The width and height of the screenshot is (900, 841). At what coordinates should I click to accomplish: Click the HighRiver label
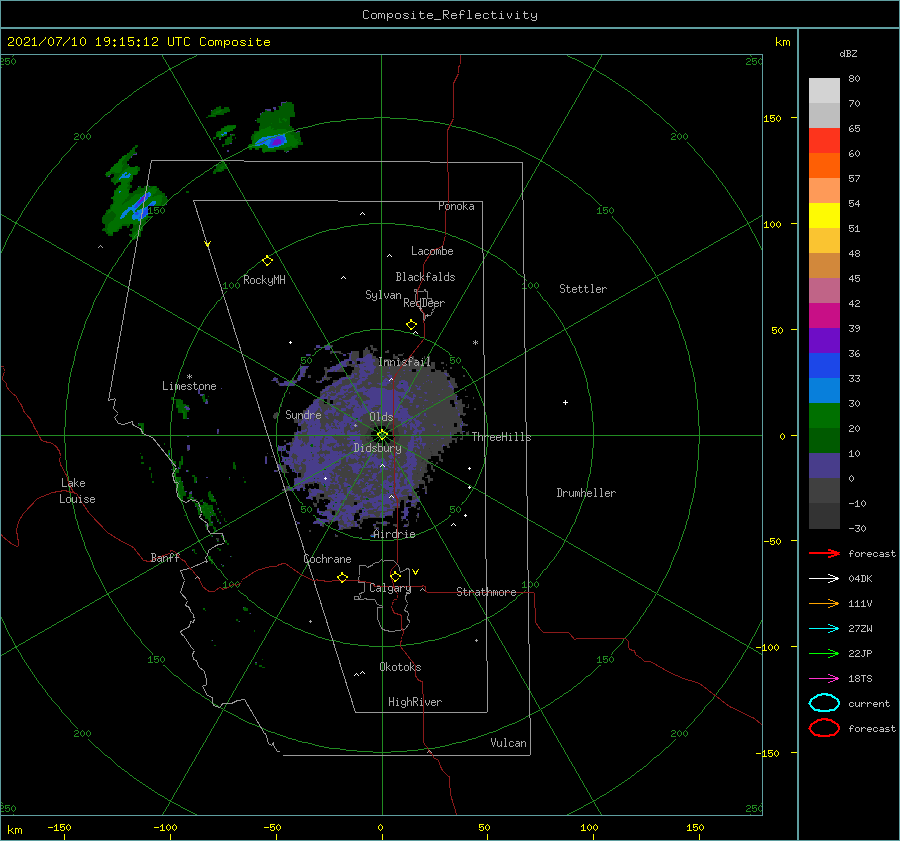coord(415,702)
